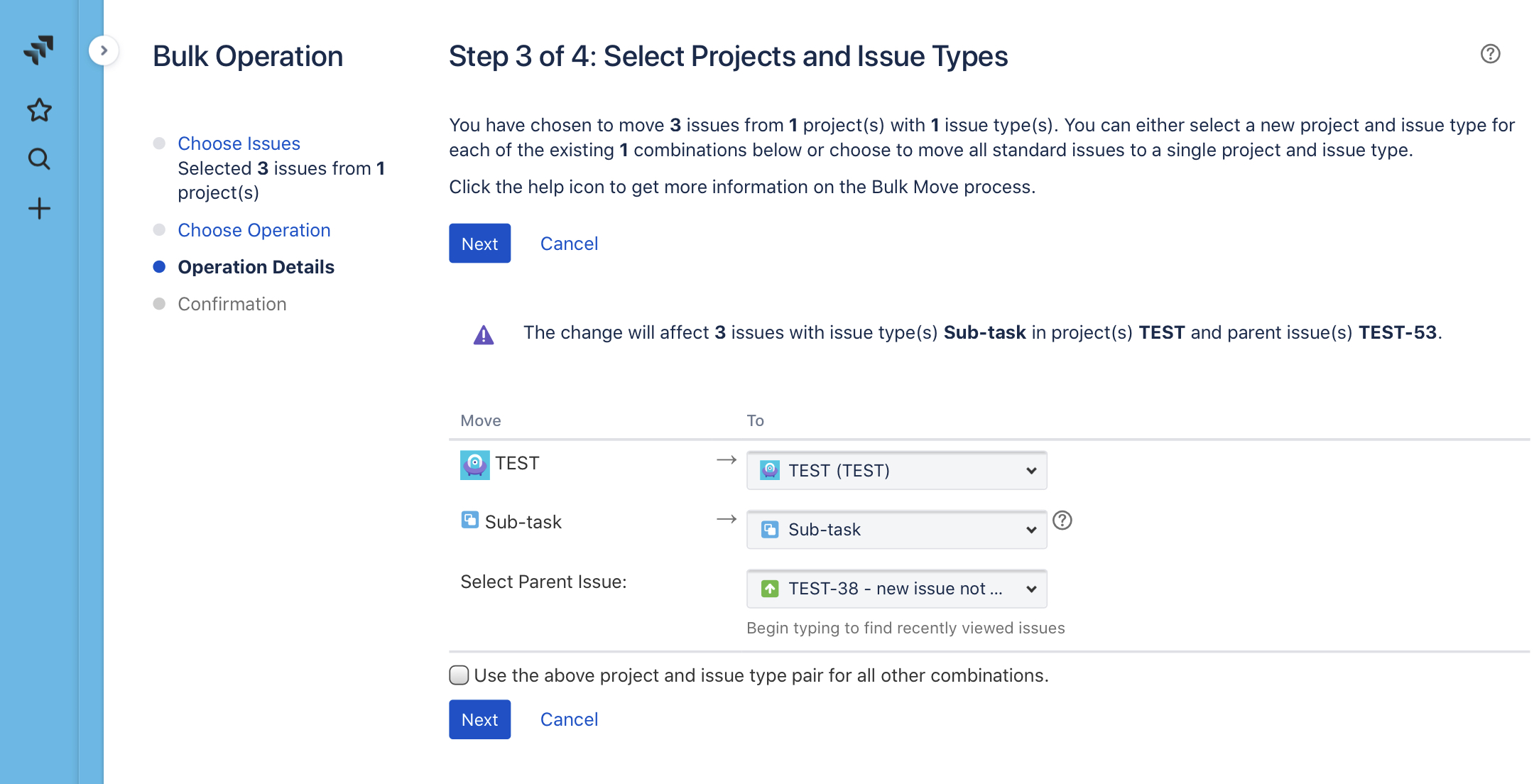Viewport: 1534px width, 784px height.
Task: Open starred items via star icon
Action: [39, 110]
